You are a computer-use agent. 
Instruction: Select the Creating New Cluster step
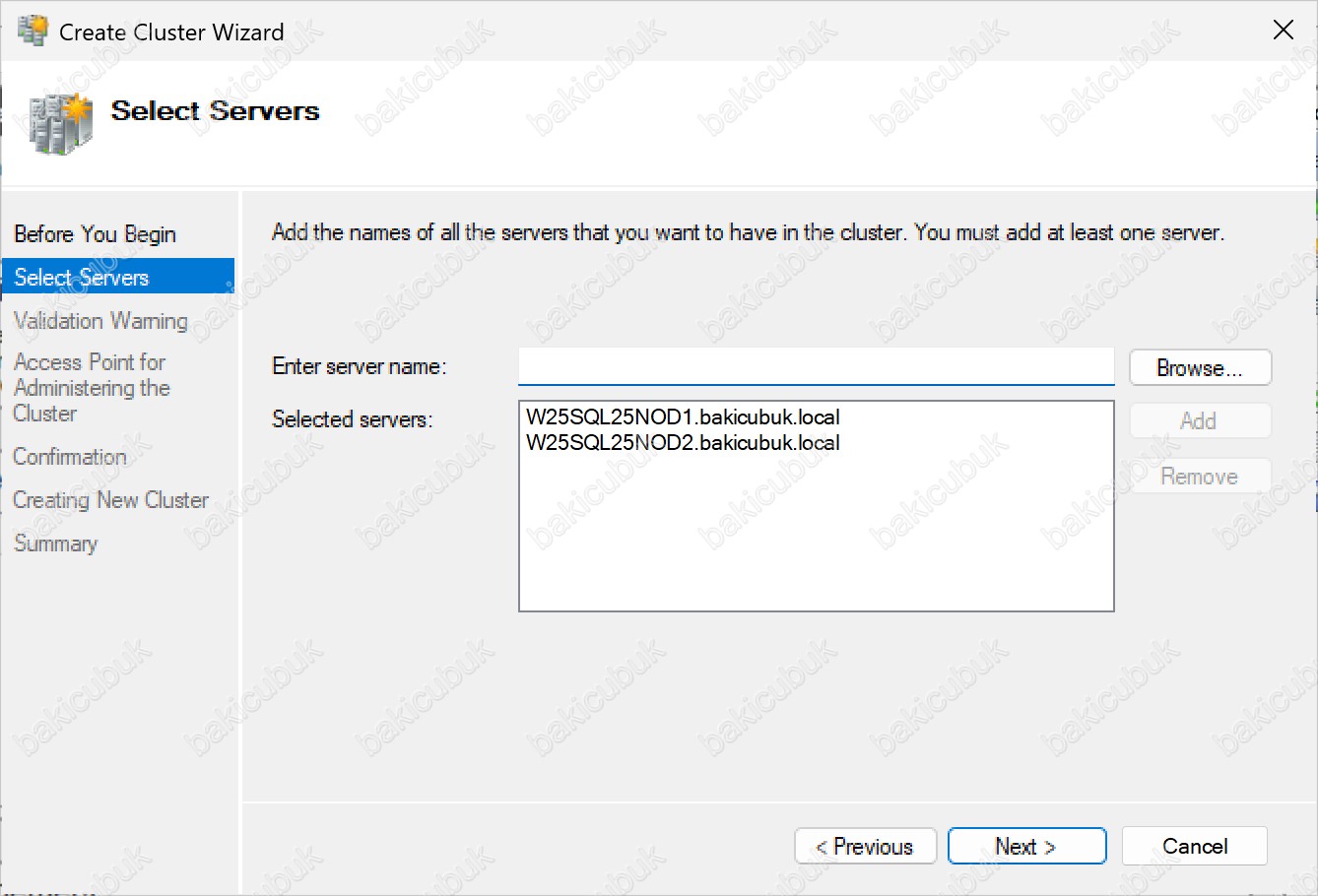[x=110, y=500]
